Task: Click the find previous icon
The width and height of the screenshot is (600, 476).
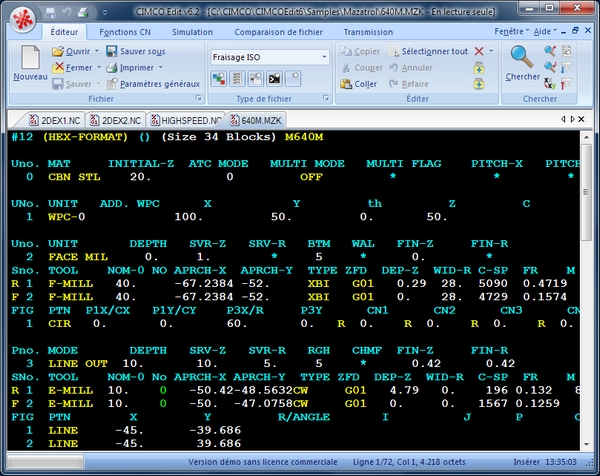Action: pos(550,51)
